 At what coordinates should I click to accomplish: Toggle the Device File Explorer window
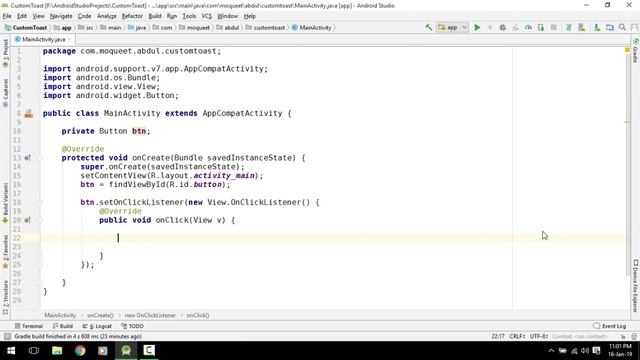click(x=635, y=286)
